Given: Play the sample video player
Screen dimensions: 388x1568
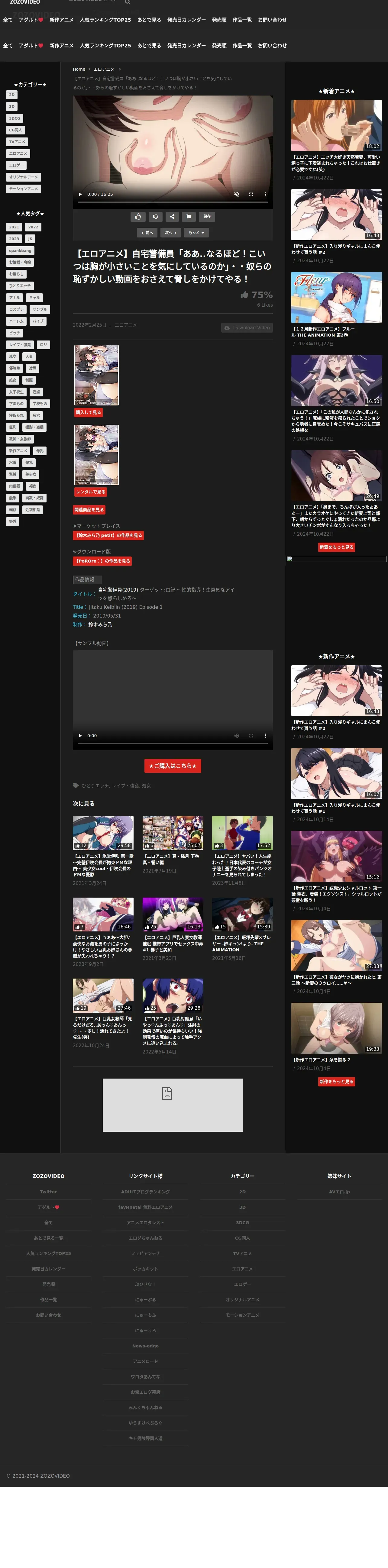Looking at the screenshot, I should pyautogui.click(x=80, y=735).
